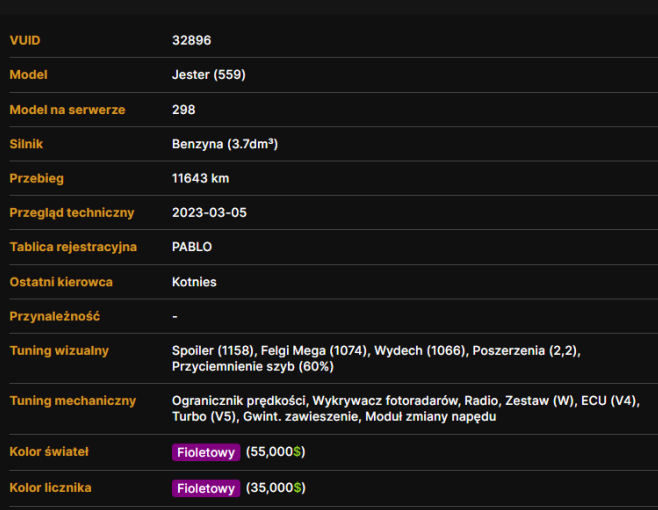This screenshot has width=658, height=510.
Task: Click the Tuning wizualny label
Action: [59, 350]
